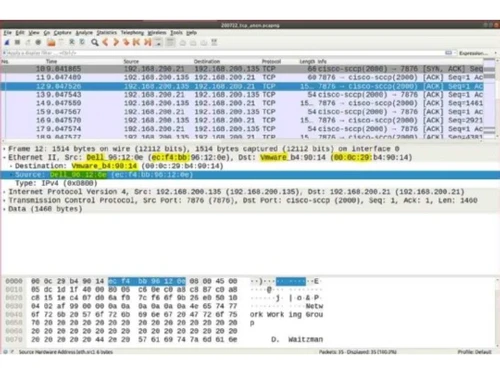This screenshot has height=375, width=500.
Task: Start capture with the shark fin icon
Action: [7, 42]
